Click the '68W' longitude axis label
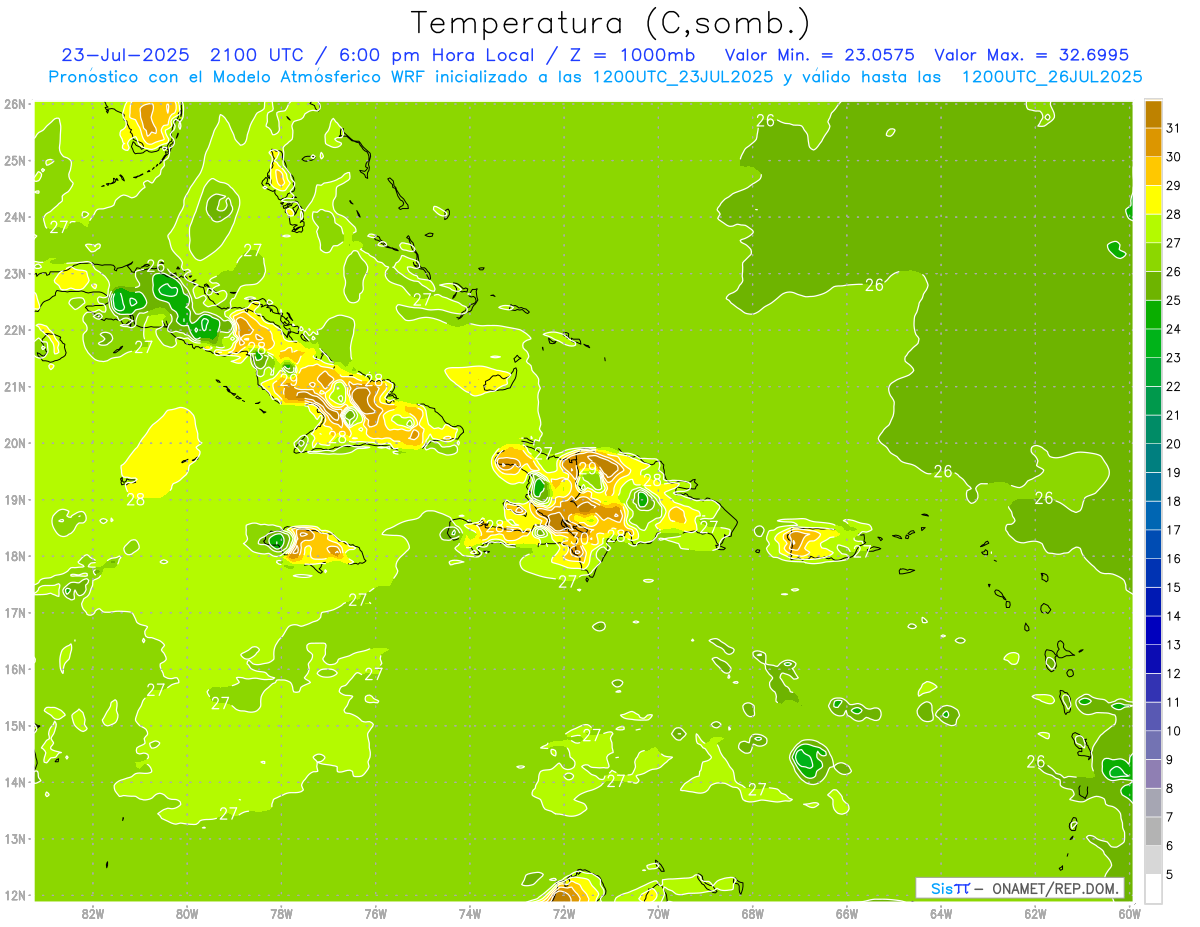This screenshot has height=927, width=1200. click(x=752, y=914)
